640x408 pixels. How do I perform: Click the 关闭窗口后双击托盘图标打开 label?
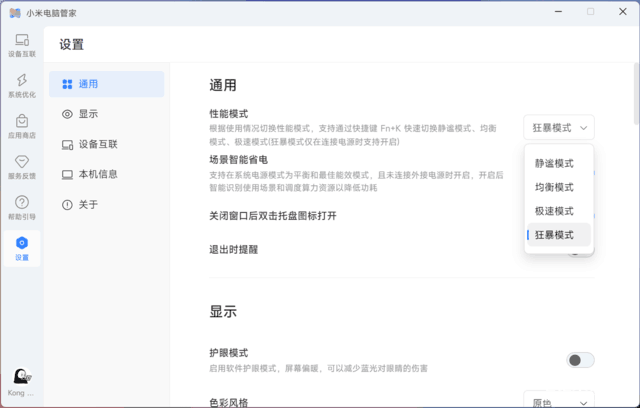[273, 216]
